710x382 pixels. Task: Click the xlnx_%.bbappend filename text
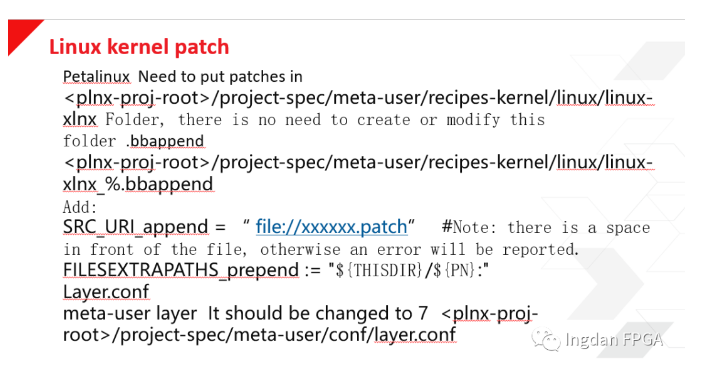tap(138, 184)
